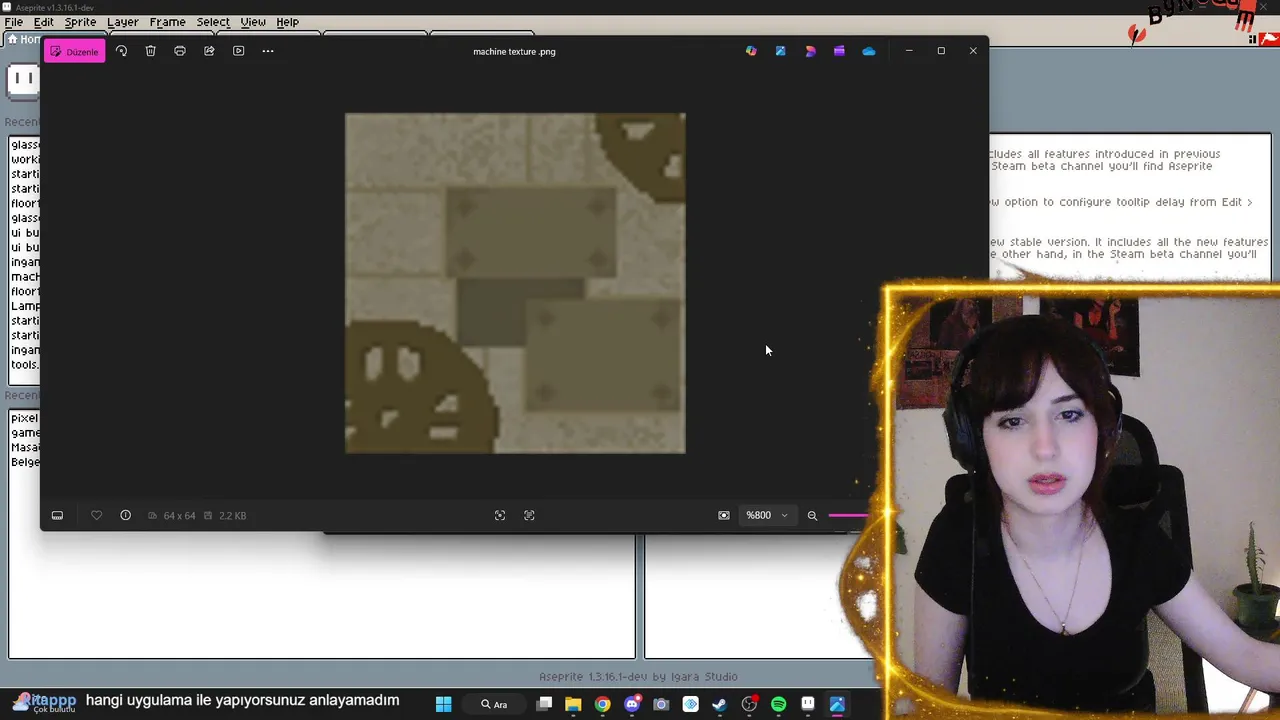Open OBS Studio from the taskbar
1280x720 pixels.
point(749,704)
